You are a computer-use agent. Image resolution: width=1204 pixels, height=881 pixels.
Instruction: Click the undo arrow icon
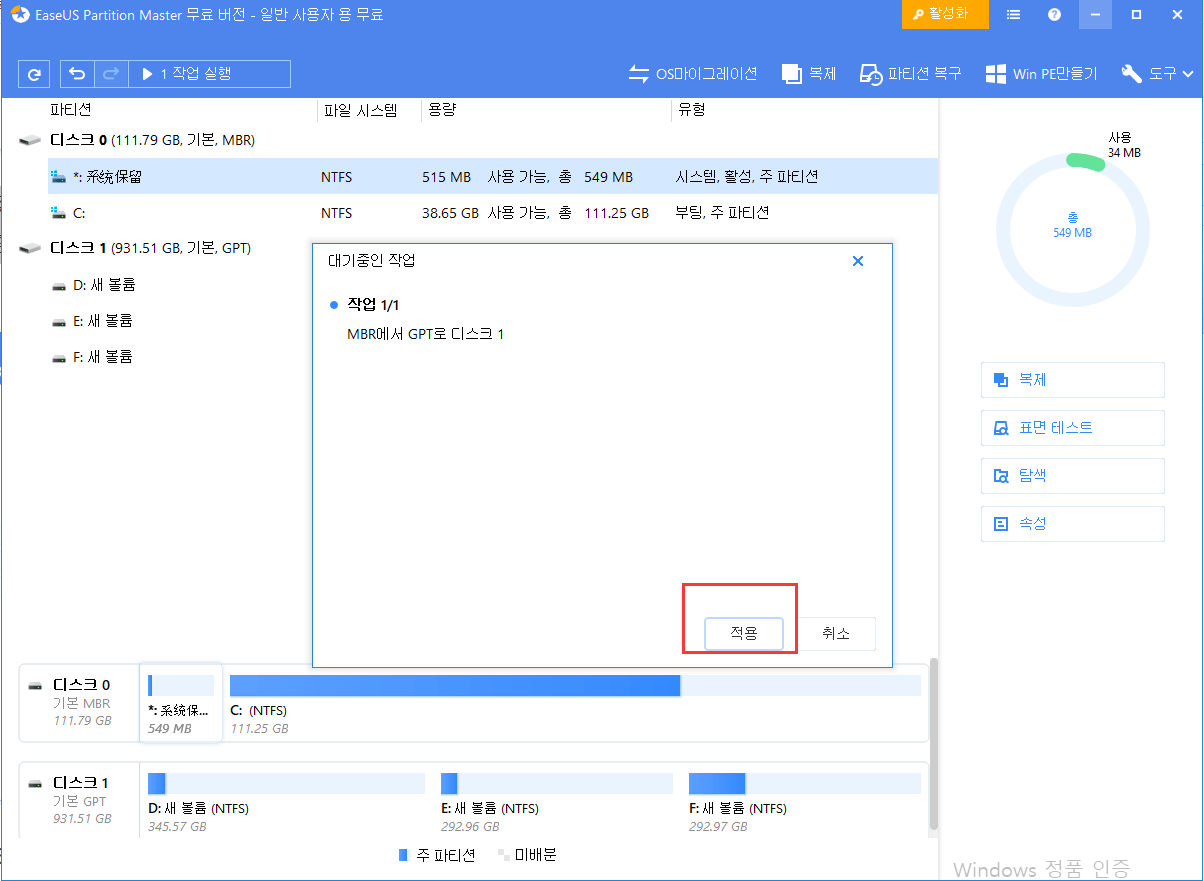click(77, 74)
